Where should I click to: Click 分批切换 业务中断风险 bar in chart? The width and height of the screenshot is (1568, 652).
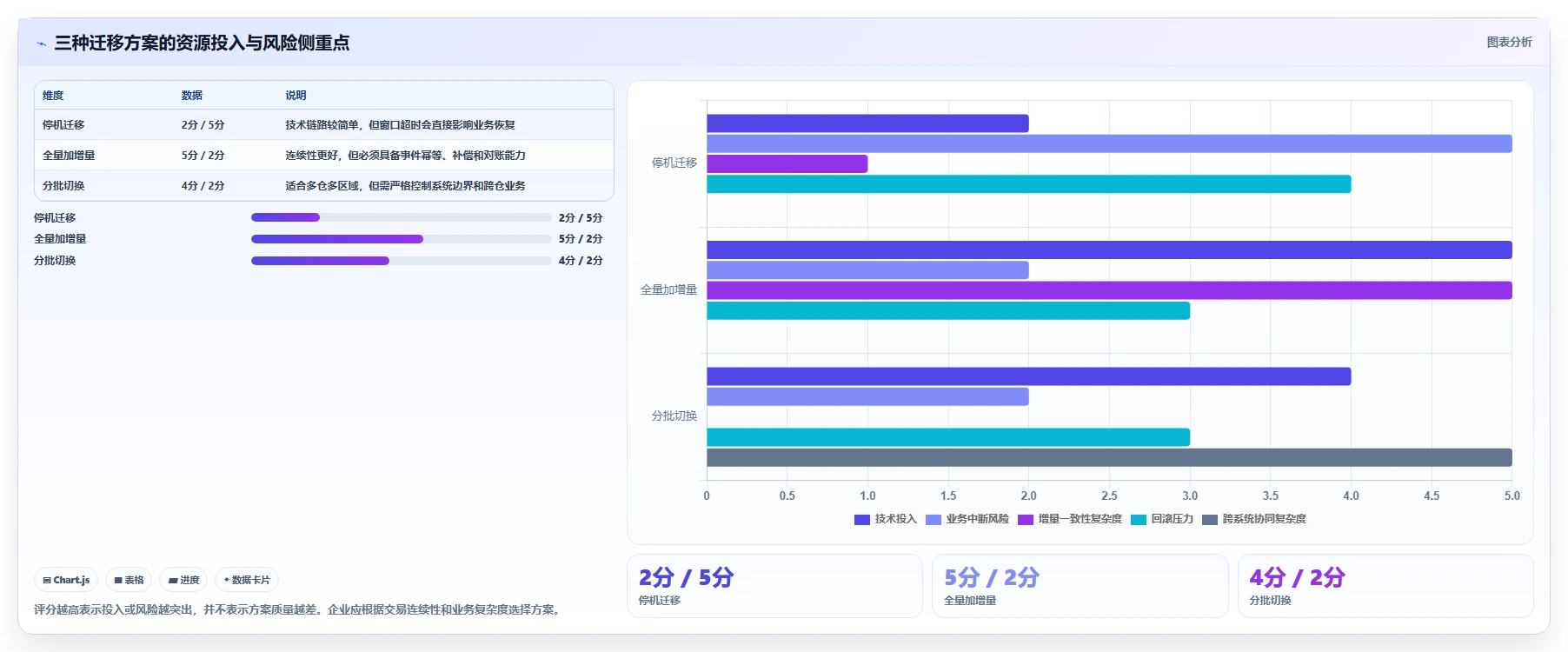click(x=867, y=396)
